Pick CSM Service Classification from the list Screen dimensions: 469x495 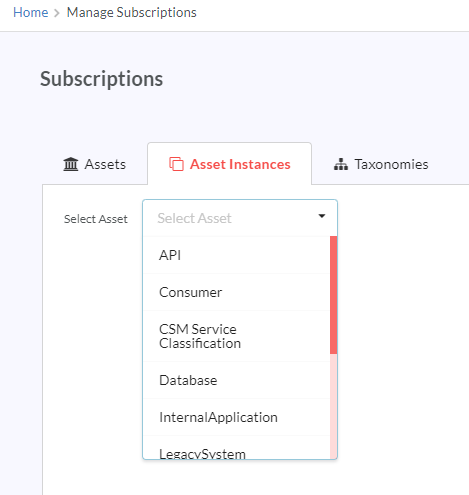[237, 336]
